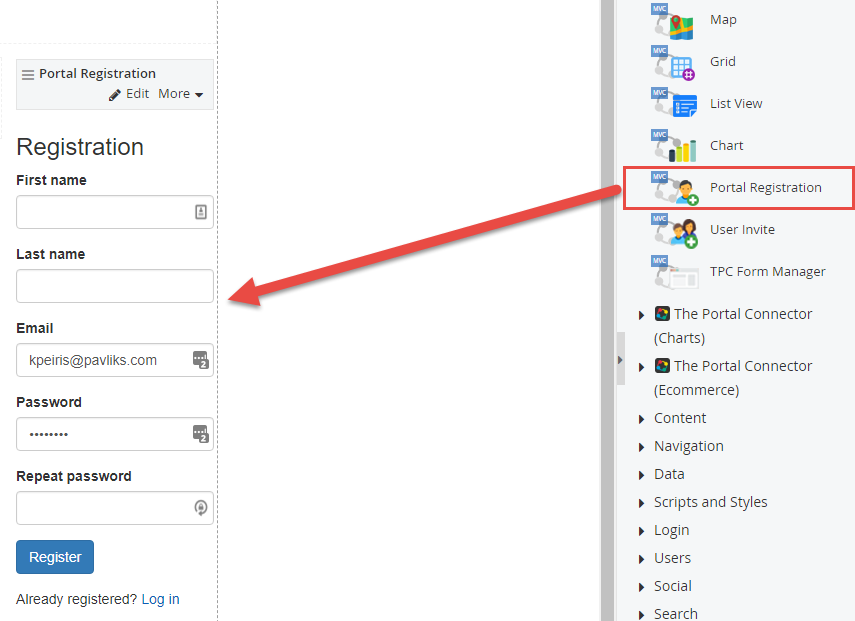Select the Map label in widget list

[723, 20]
